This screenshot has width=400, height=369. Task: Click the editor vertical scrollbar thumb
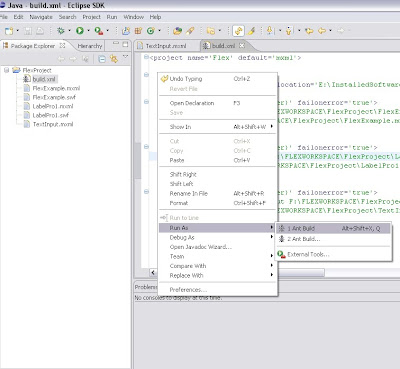coord(137,161)
